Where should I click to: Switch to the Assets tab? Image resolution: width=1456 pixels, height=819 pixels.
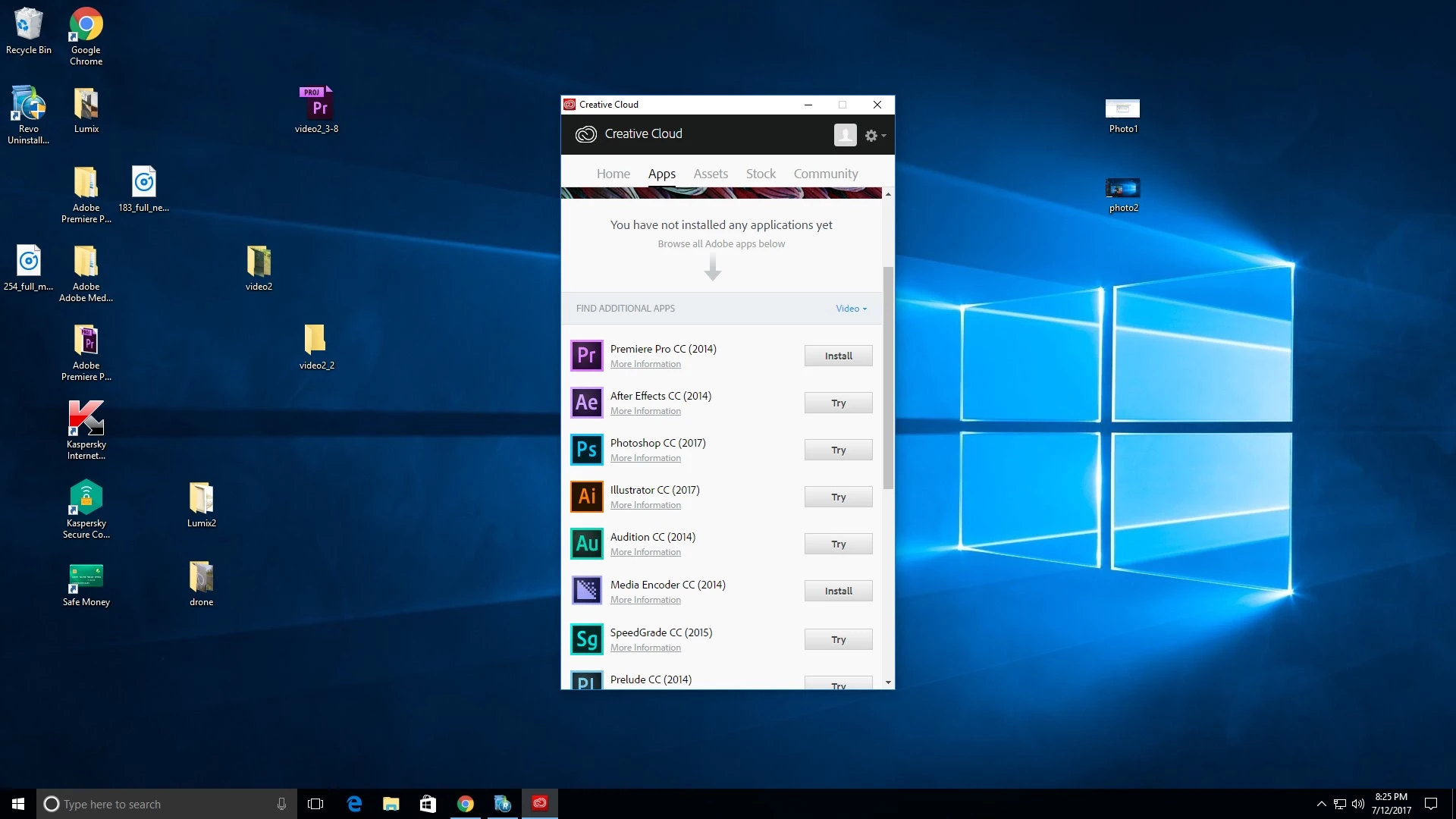tap(710, 174)
